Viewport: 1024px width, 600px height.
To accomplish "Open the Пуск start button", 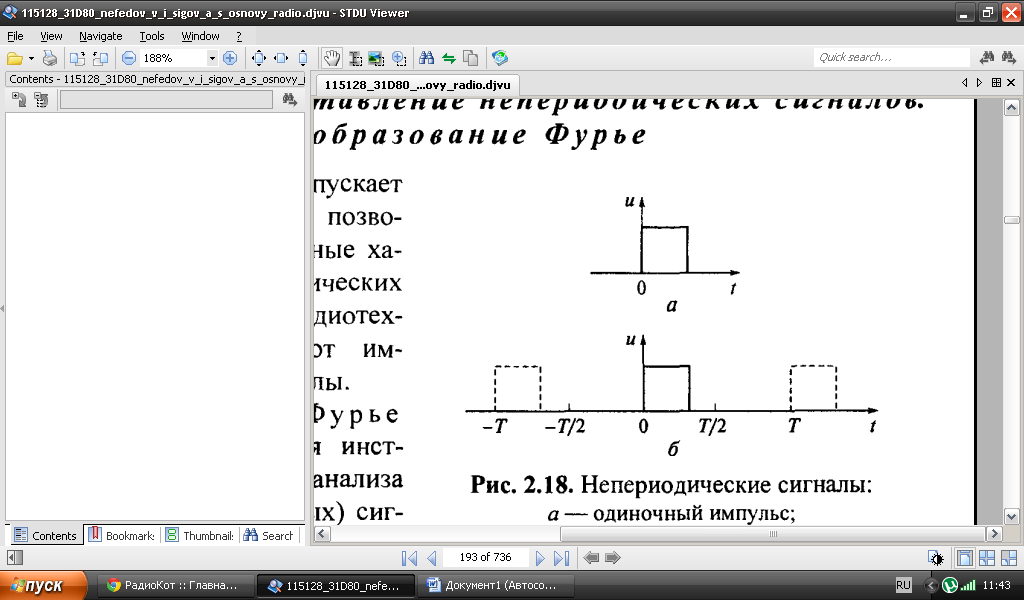I will point(43,585).
